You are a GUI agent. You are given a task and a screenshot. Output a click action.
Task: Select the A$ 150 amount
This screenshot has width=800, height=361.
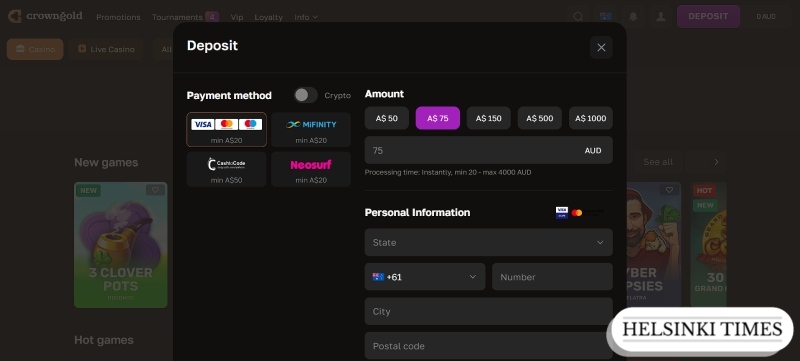coord(489,118)
